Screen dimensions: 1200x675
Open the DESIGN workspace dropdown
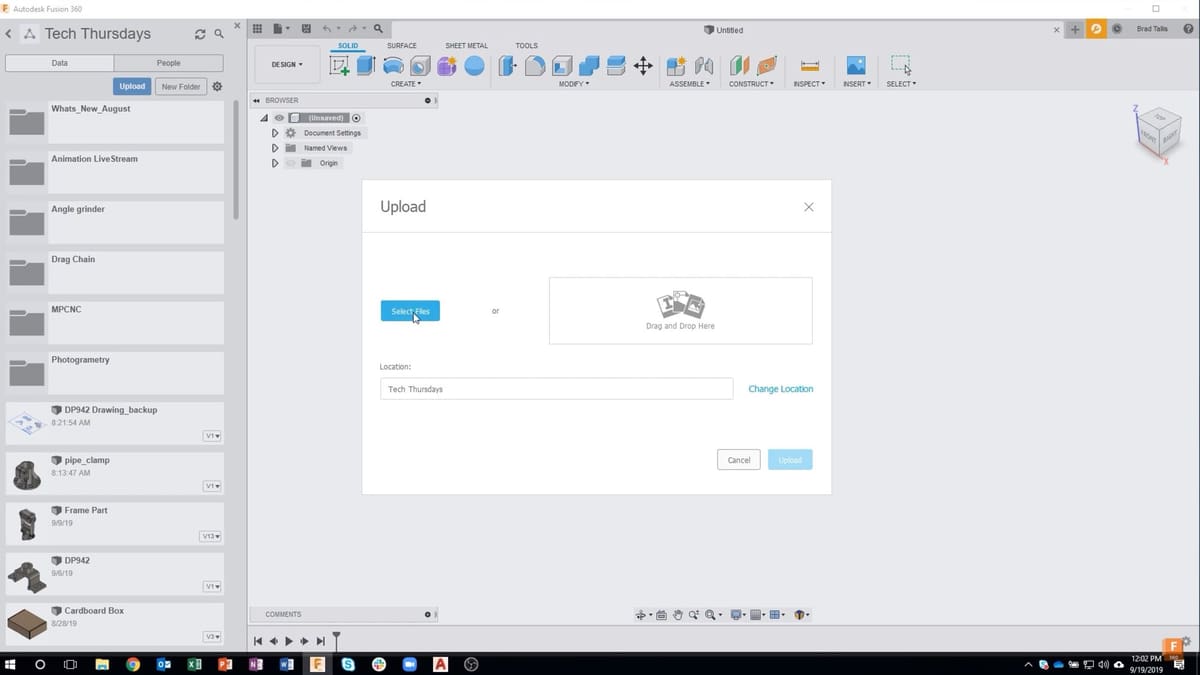click(287, 64)
